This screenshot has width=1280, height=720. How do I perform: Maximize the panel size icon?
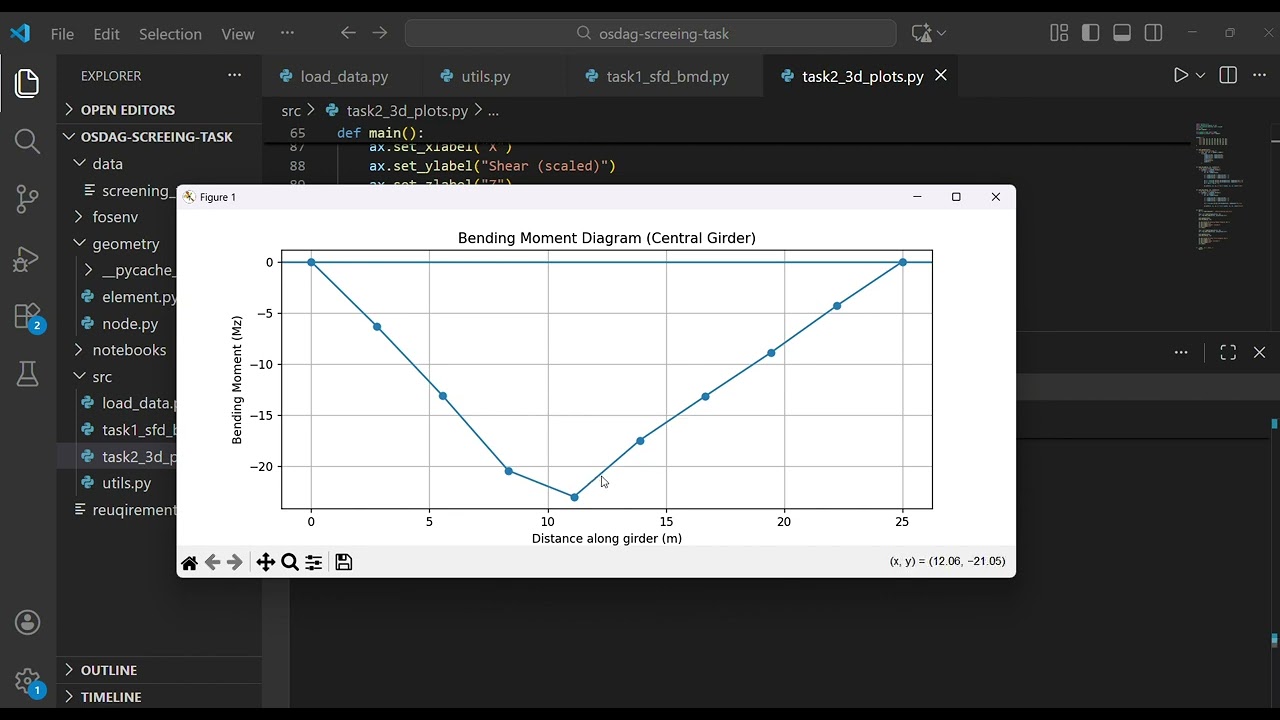pyautogui.click(x=1228, y=352)
